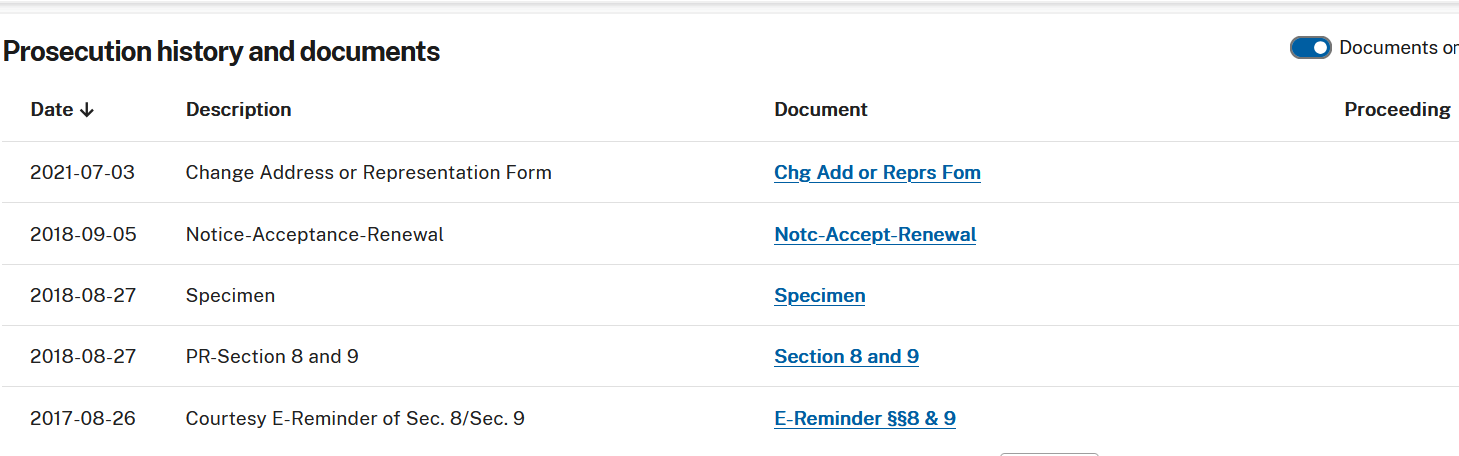Select the 2021-07-03 date cell
Screen dimensions: 1459x456
pyautogui.click(x=82, y=173)
